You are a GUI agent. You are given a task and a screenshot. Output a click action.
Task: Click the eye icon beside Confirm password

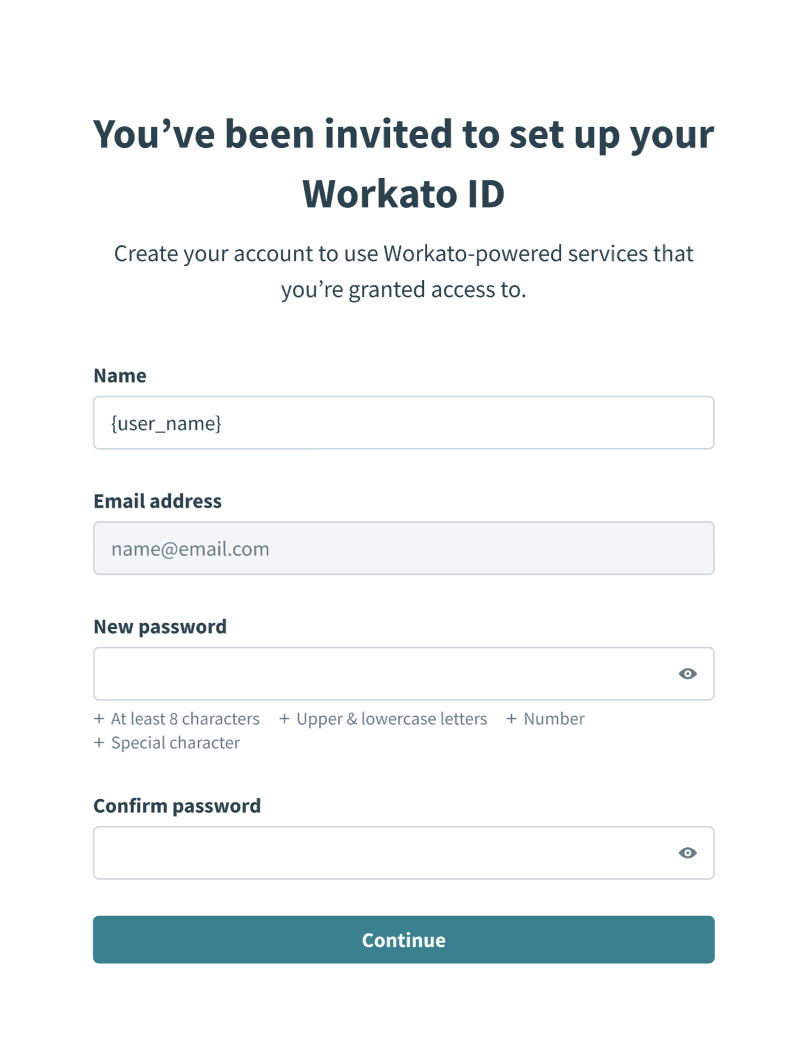pos(687,852)
